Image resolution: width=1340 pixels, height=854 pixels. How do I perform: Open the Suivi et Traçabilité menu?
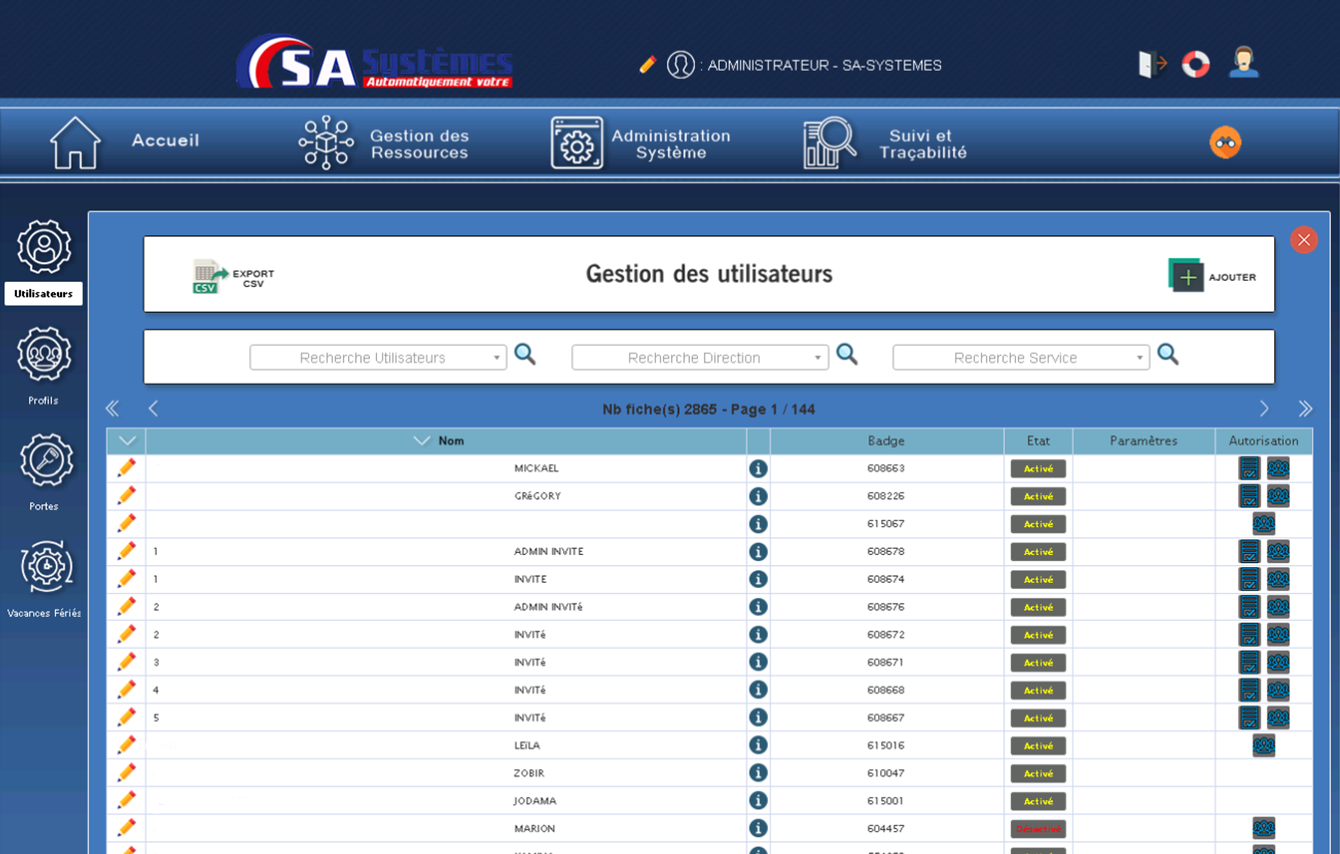(x=886, y=143)
